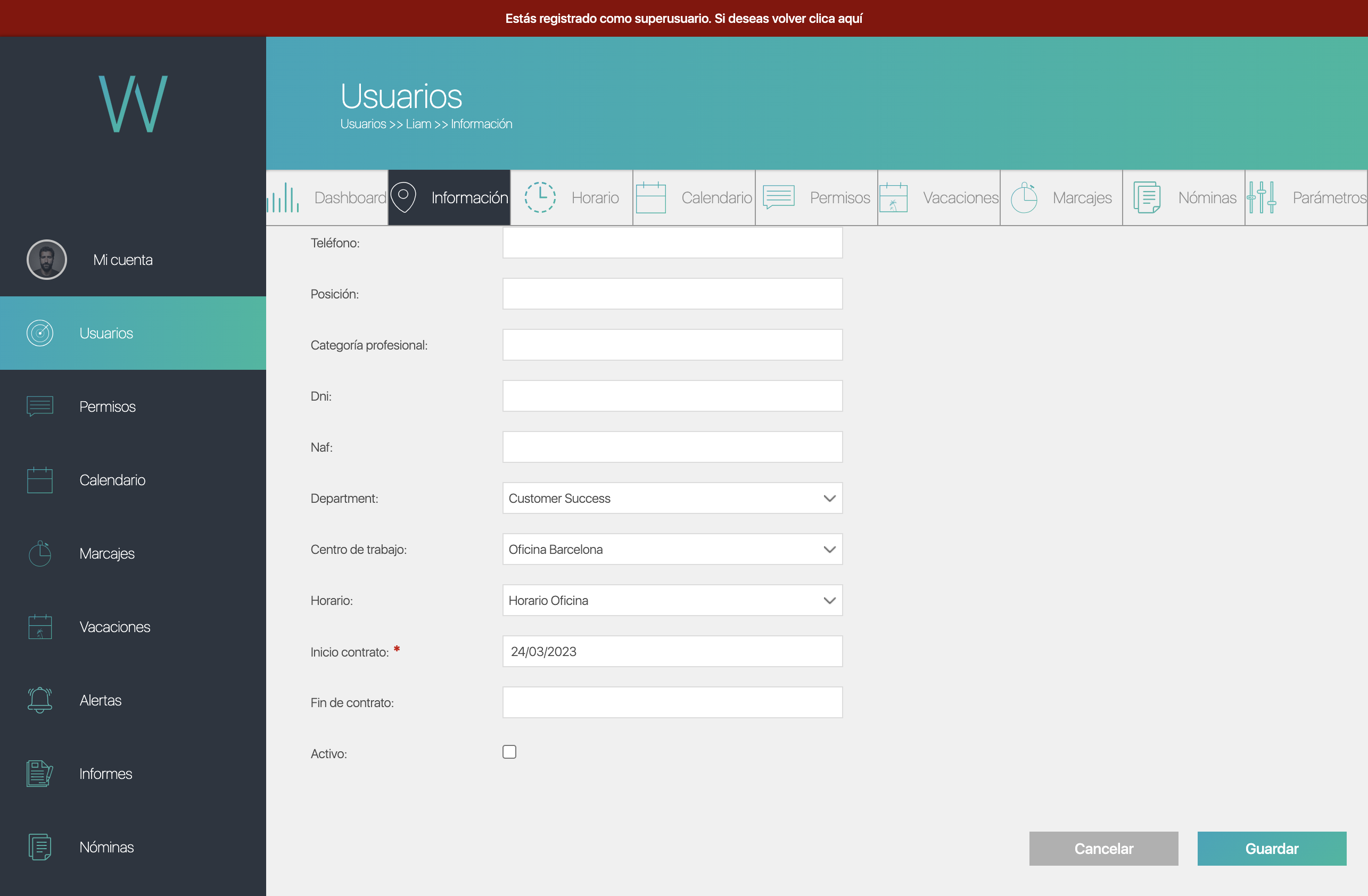Click the Mi cuenta profile avatar
The width and height of the screenshot is (1368, 896).
point(46,260)
